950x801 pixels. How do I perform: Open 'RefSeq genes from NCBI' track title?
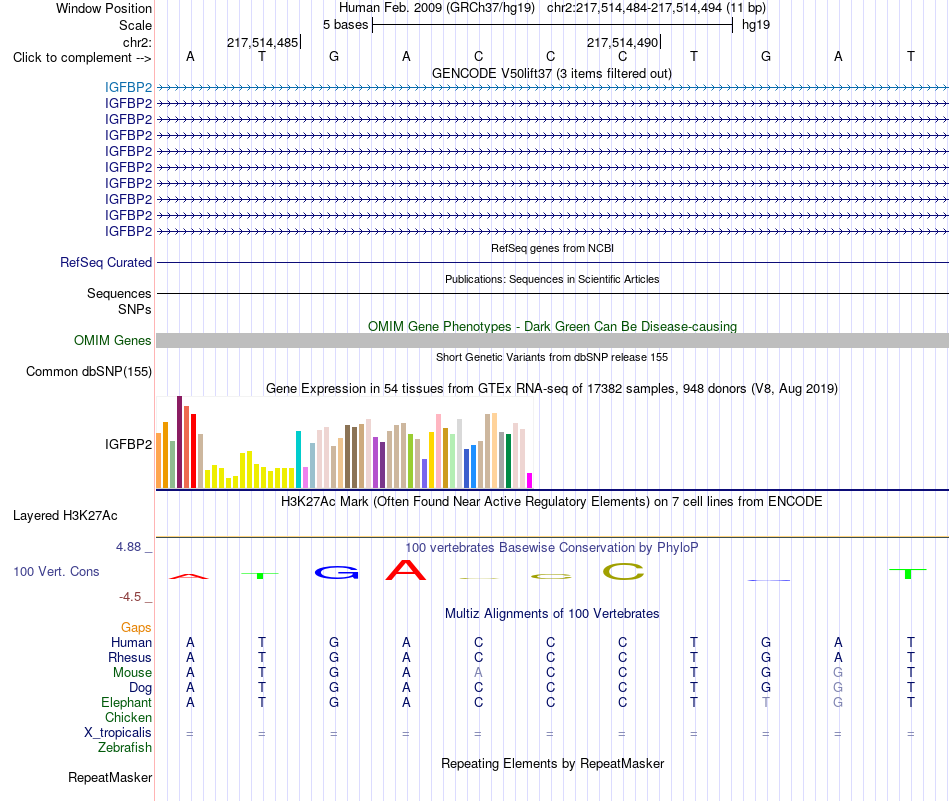pos(552,248)
